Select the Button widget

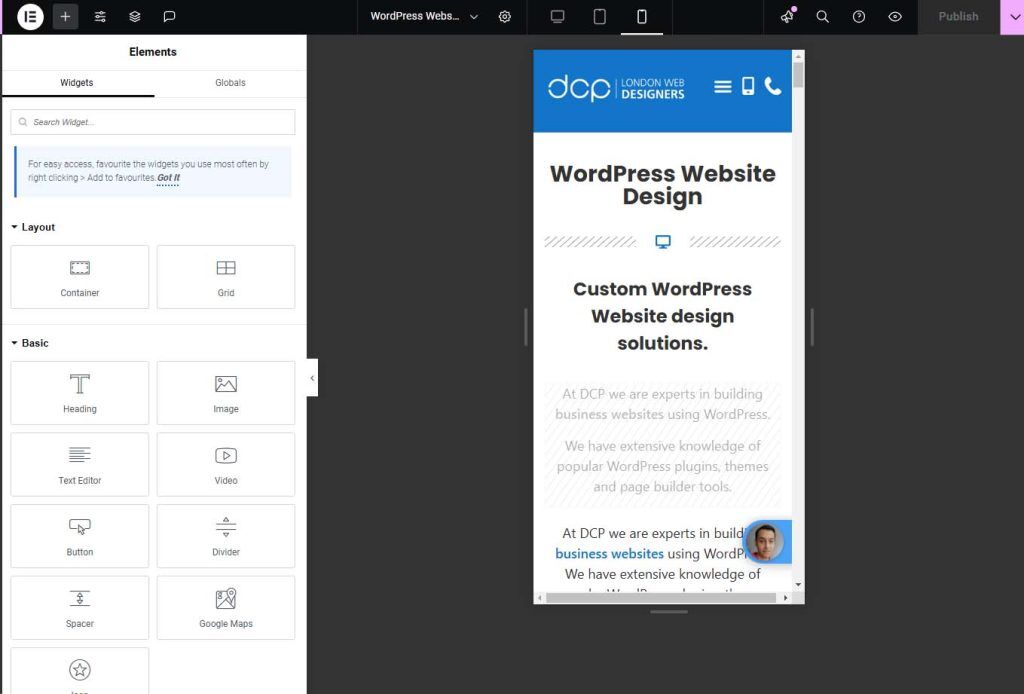tap(80, 536)
